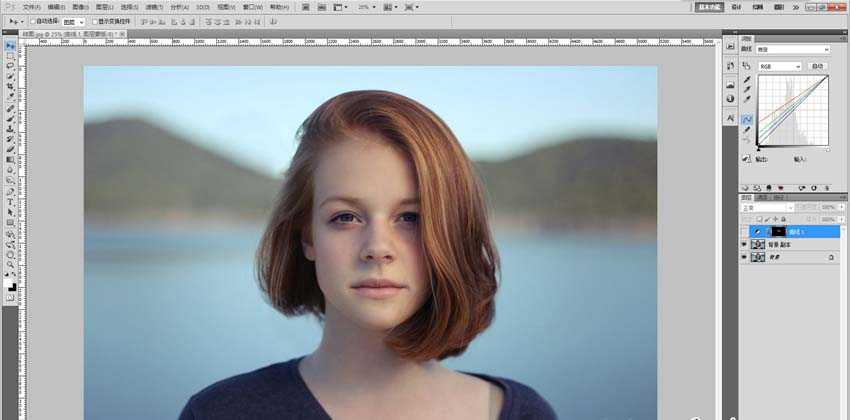The height and width of the screenshot is (420, 850).
Task: Click the Auto button in Curves panel
Action: 818,66
